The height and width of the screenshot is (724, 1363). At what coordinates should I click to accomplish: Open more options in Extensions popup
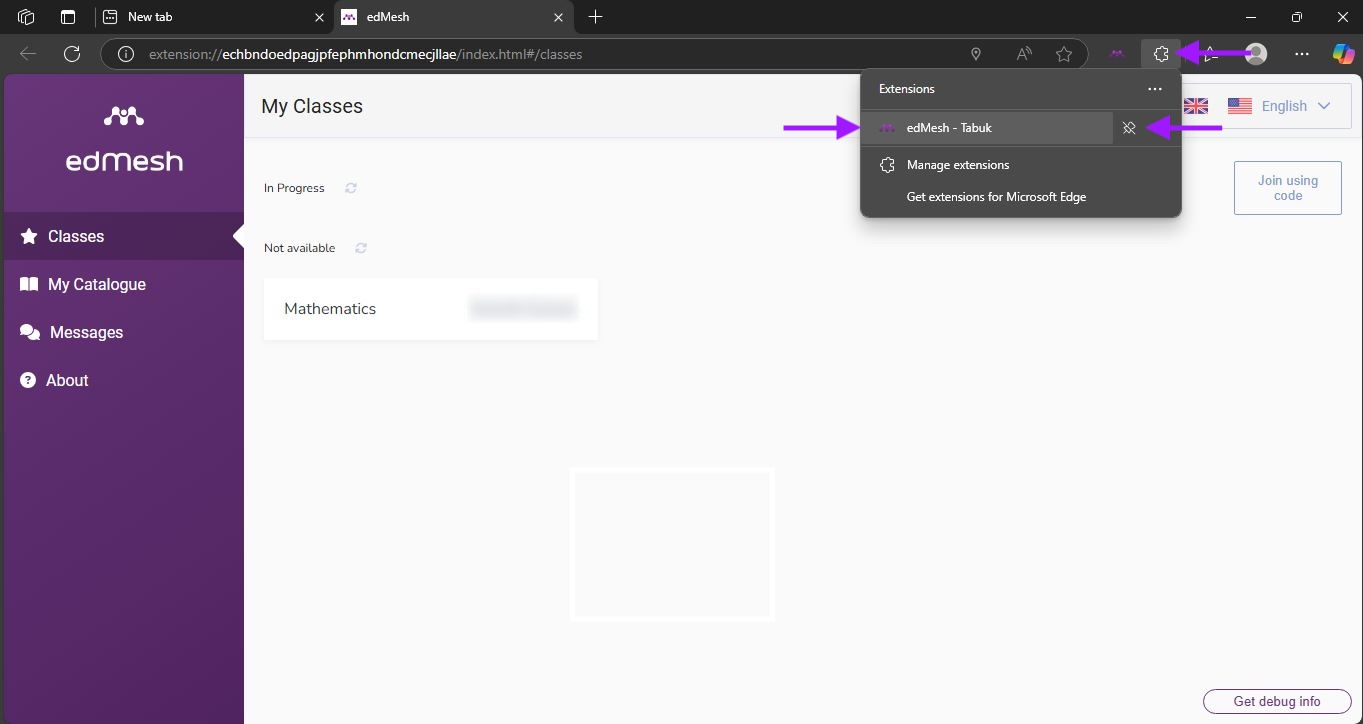pyautogui.click(x=1155, y=89)
